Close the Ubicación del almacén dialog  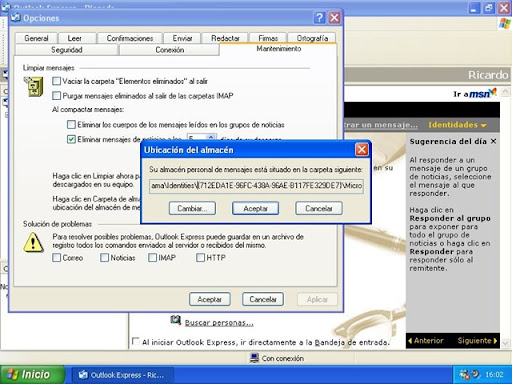(362, 150)
